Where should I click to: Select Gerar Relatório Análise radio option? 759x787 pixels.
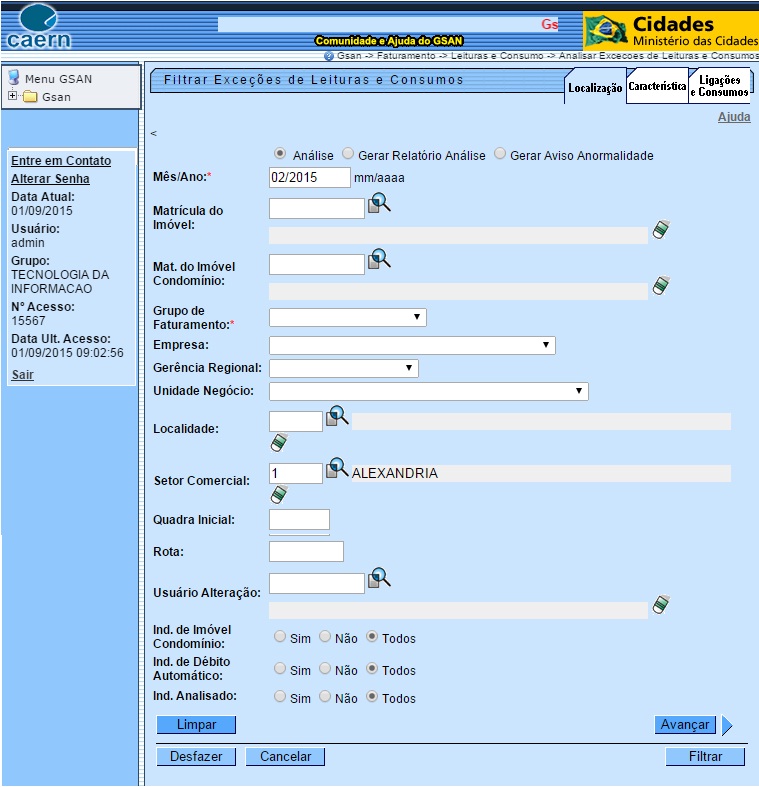point(348,154)
